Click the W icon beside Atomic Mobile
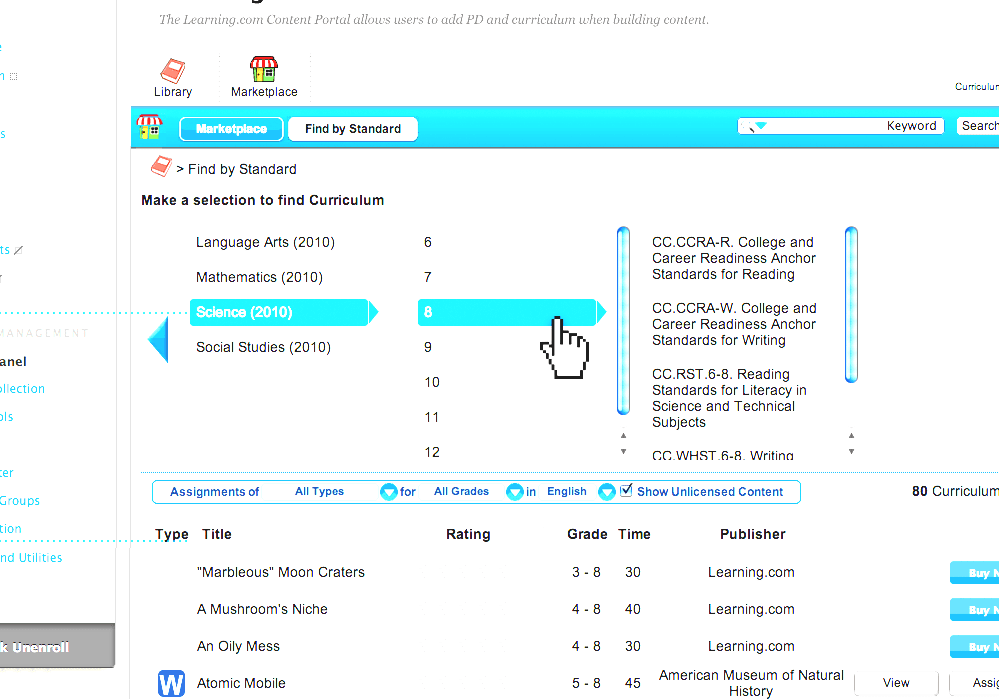Image resolution: width=999 pixels, height=699 pixels. point(171,683)
